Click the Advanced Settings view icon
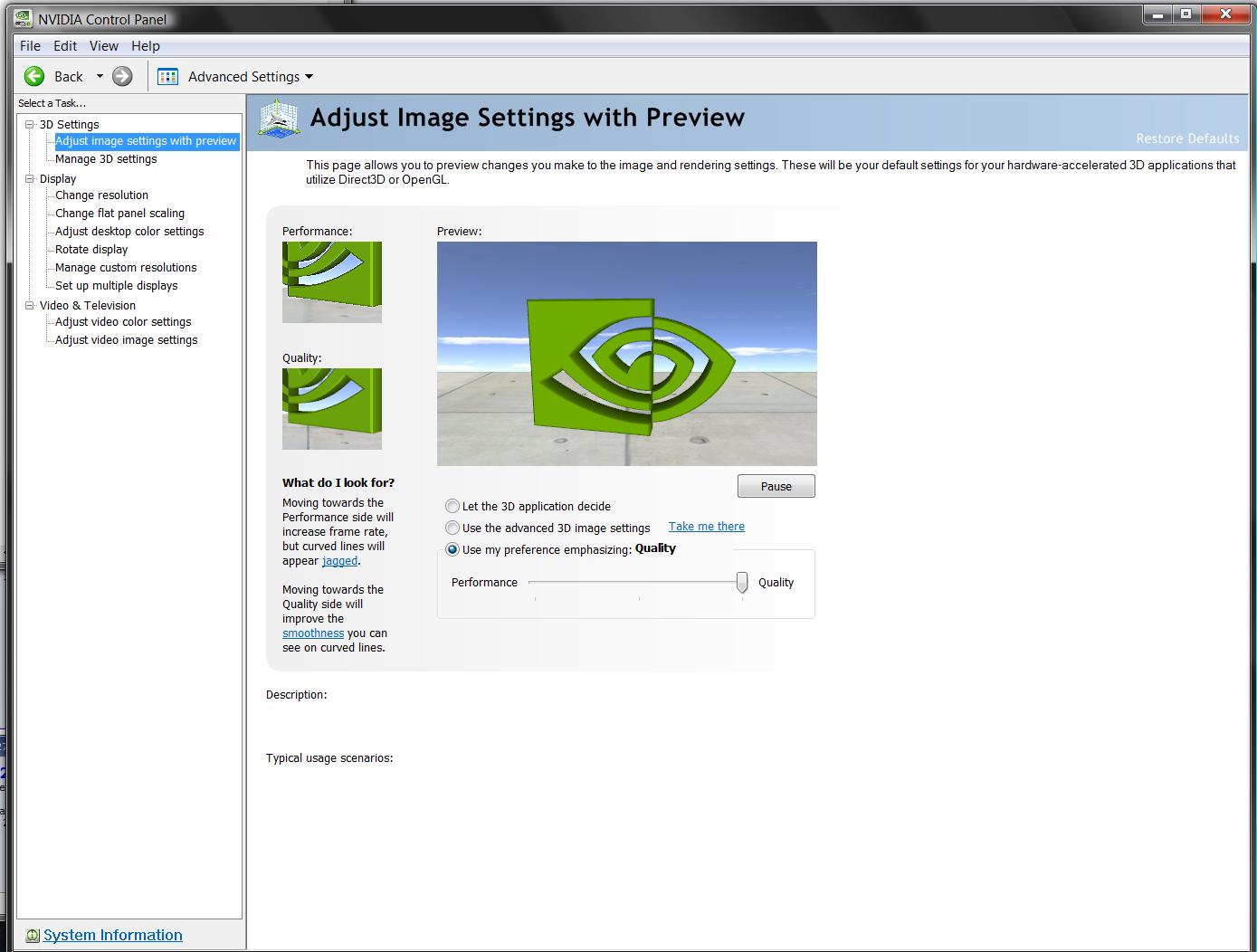 tap(168, 77)
